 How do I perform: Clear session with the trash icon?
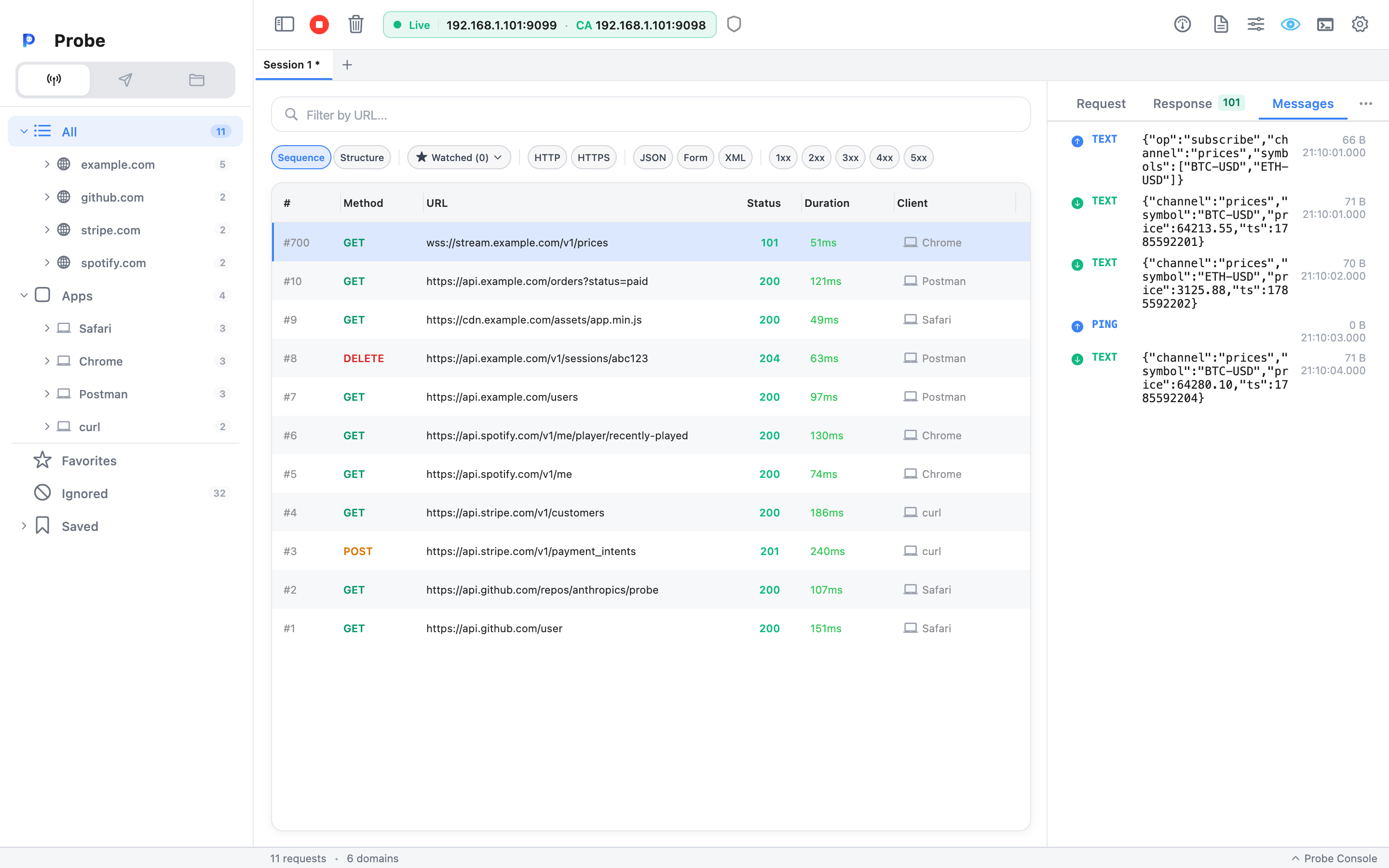pos(356,24)
